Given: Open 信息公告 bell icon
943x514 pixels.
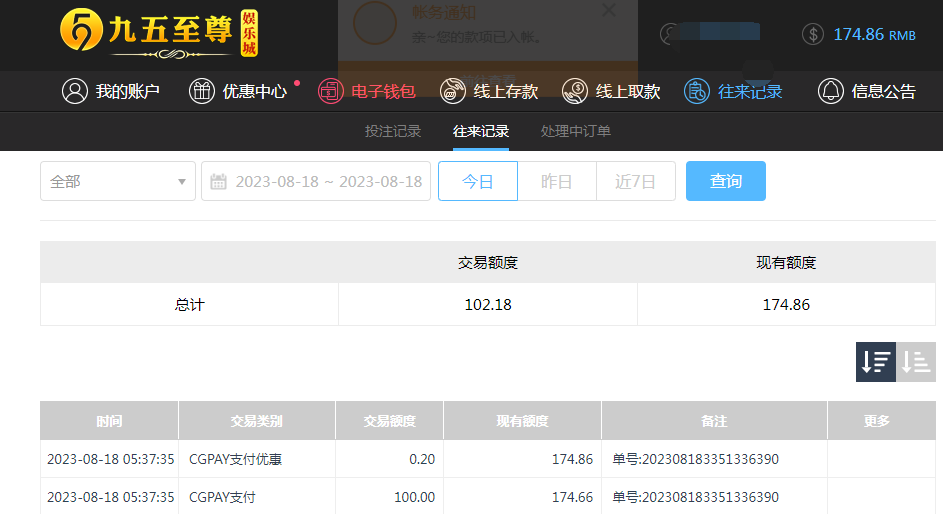Looking at the screenshot, I should (x=831, y=91).
